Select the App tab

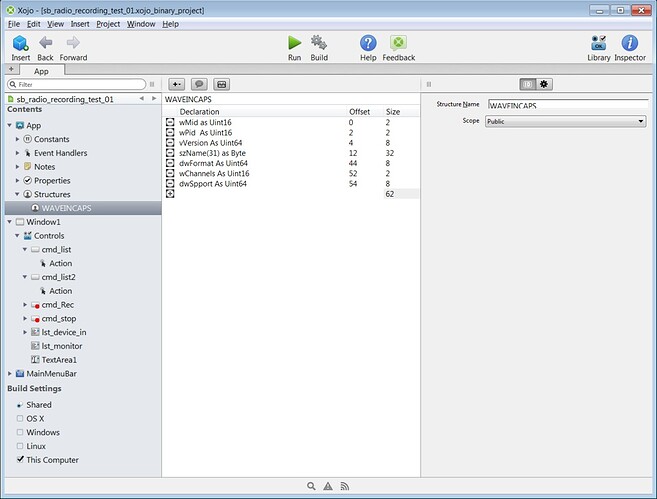(x=41, y=71)
